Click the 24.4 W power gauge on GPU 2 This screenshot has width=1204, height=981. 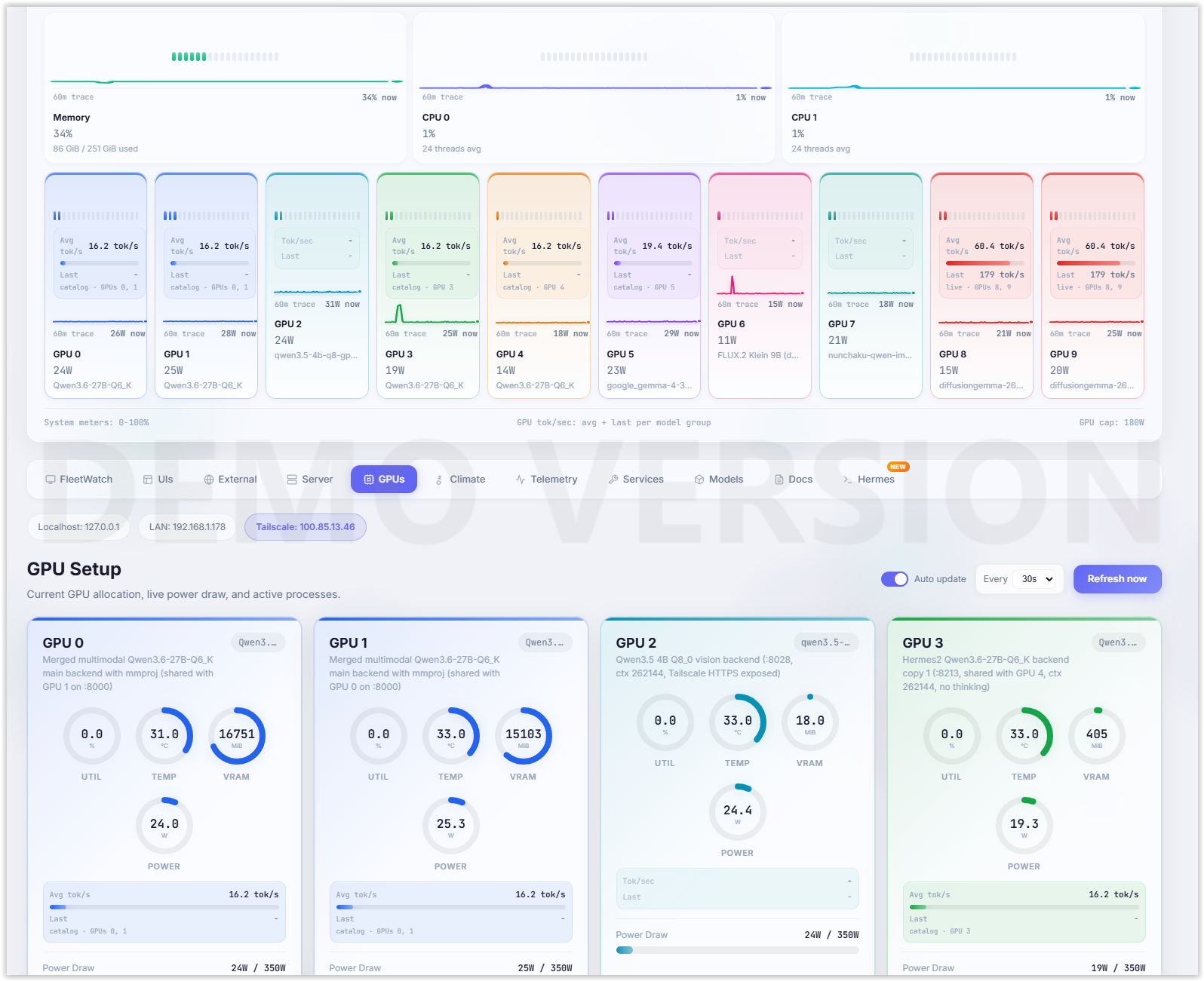pos(738,812)
